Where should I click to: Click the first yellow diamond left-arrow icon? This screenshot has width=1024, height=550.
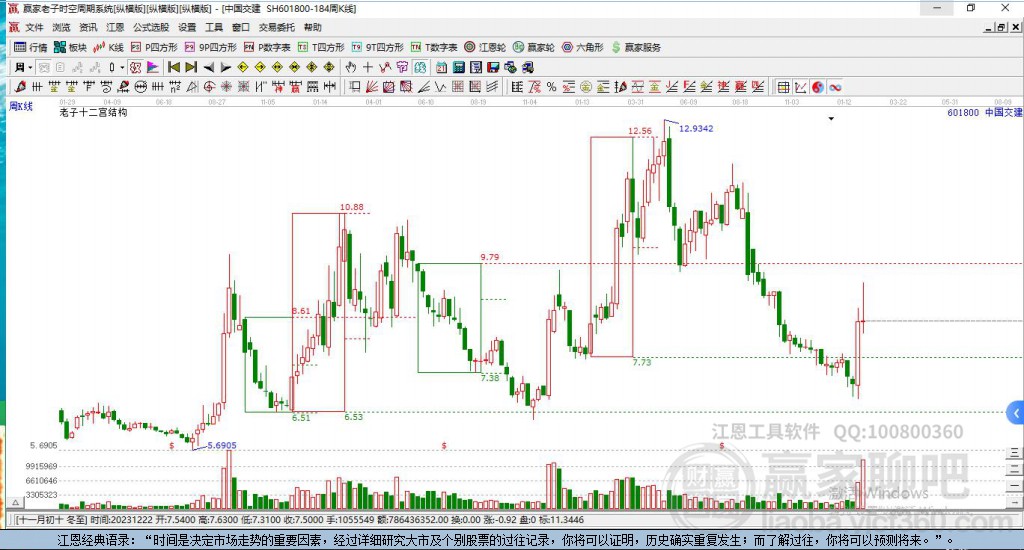[x=242, y=67]
